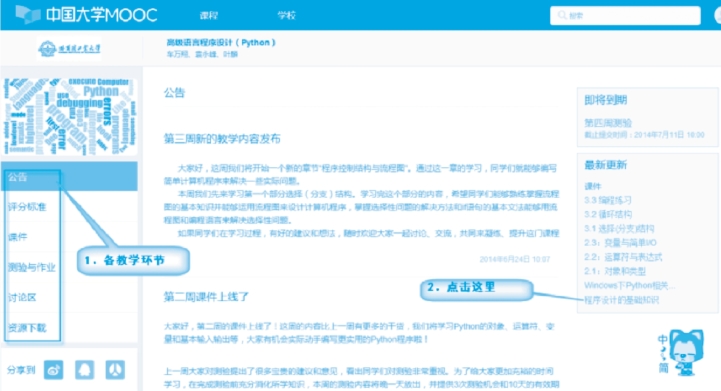This screenshot has width=721, height=391.
Task: Click announcement title 第三周新的教学内容发布
Action: (x=222, y=138)
